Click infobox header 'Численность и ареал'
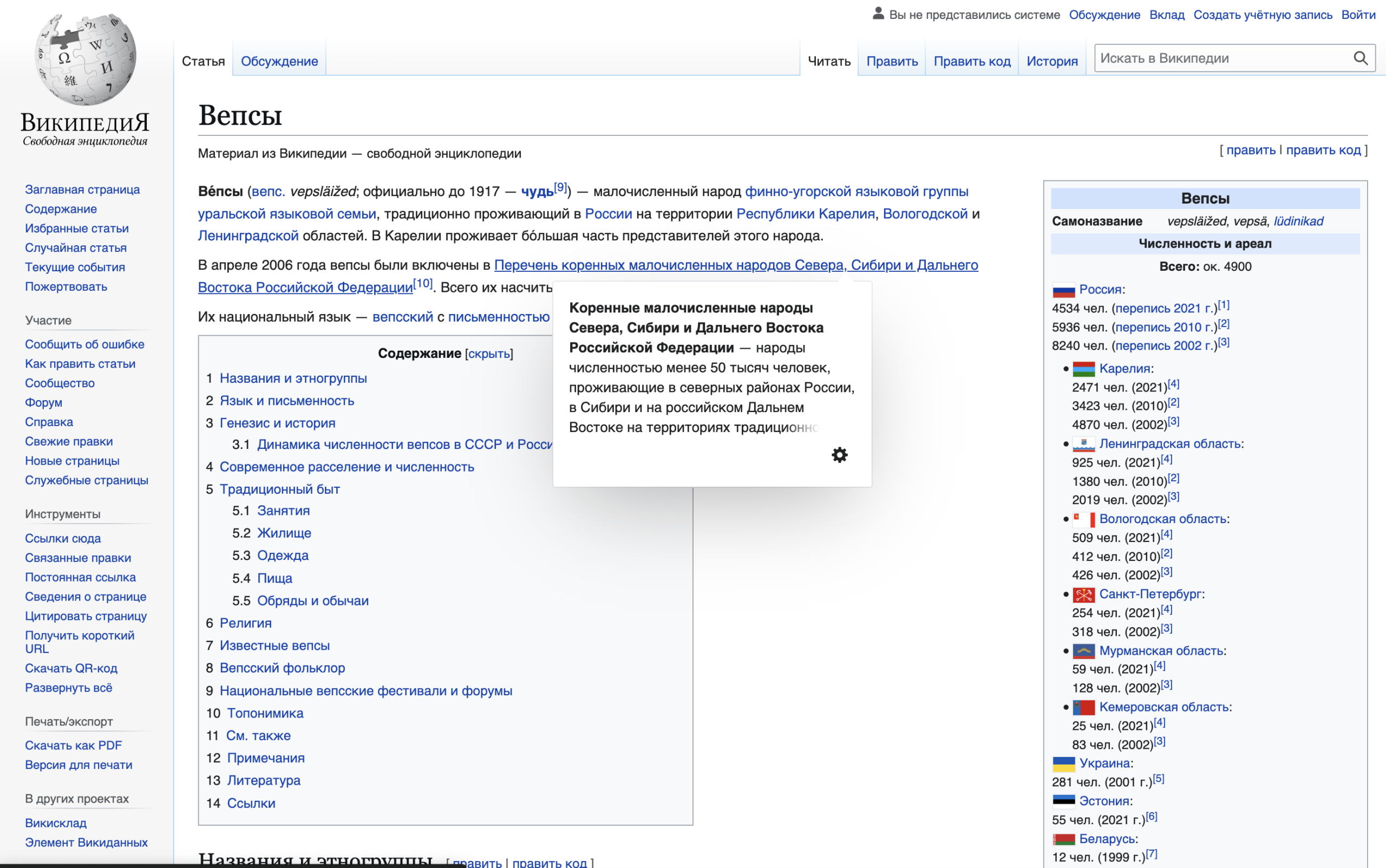The width and height of the screenshot is (1386, 868). point(1205,244)
